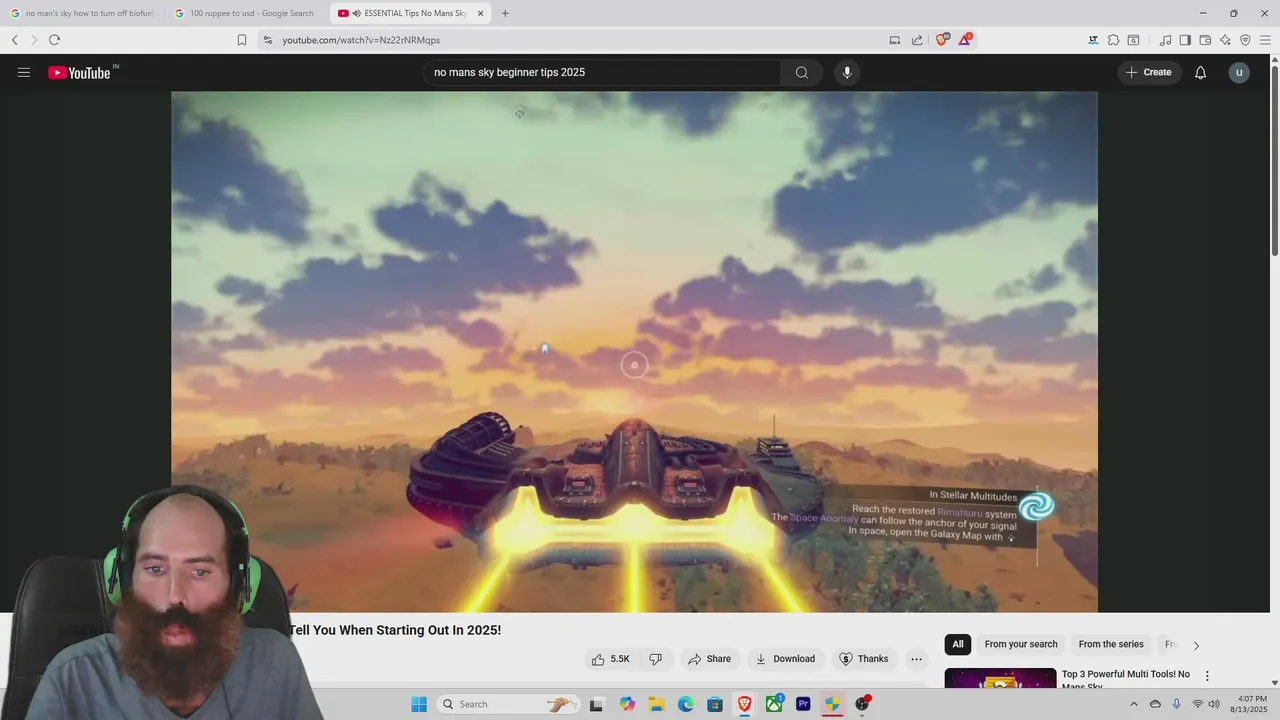
Task: Select the All filter chip
Action: (958, 644)
